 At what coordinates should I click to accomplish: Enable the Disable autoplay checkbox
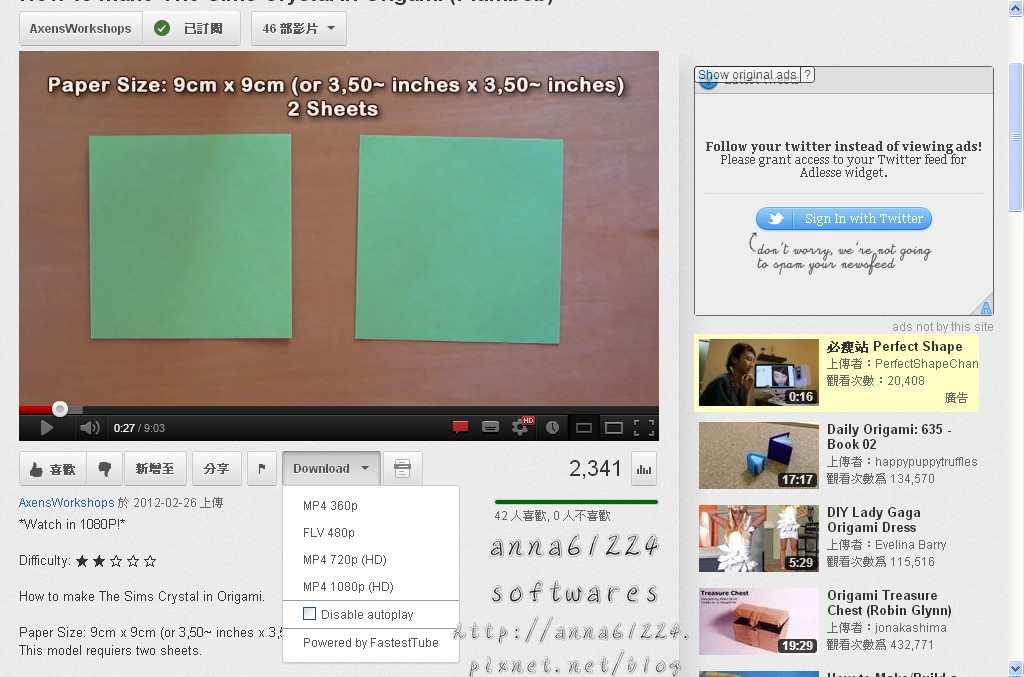[310, 614]
